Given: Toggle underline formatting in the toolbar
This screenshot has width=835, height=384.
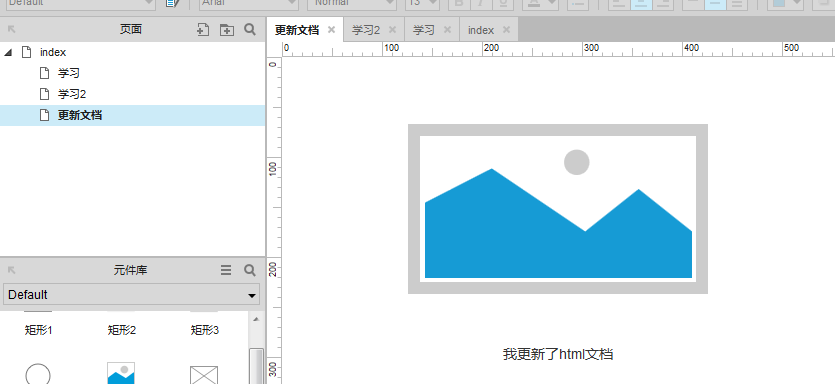Looking at the screenshot, I should pyautogui.click(x=503, y=4).
